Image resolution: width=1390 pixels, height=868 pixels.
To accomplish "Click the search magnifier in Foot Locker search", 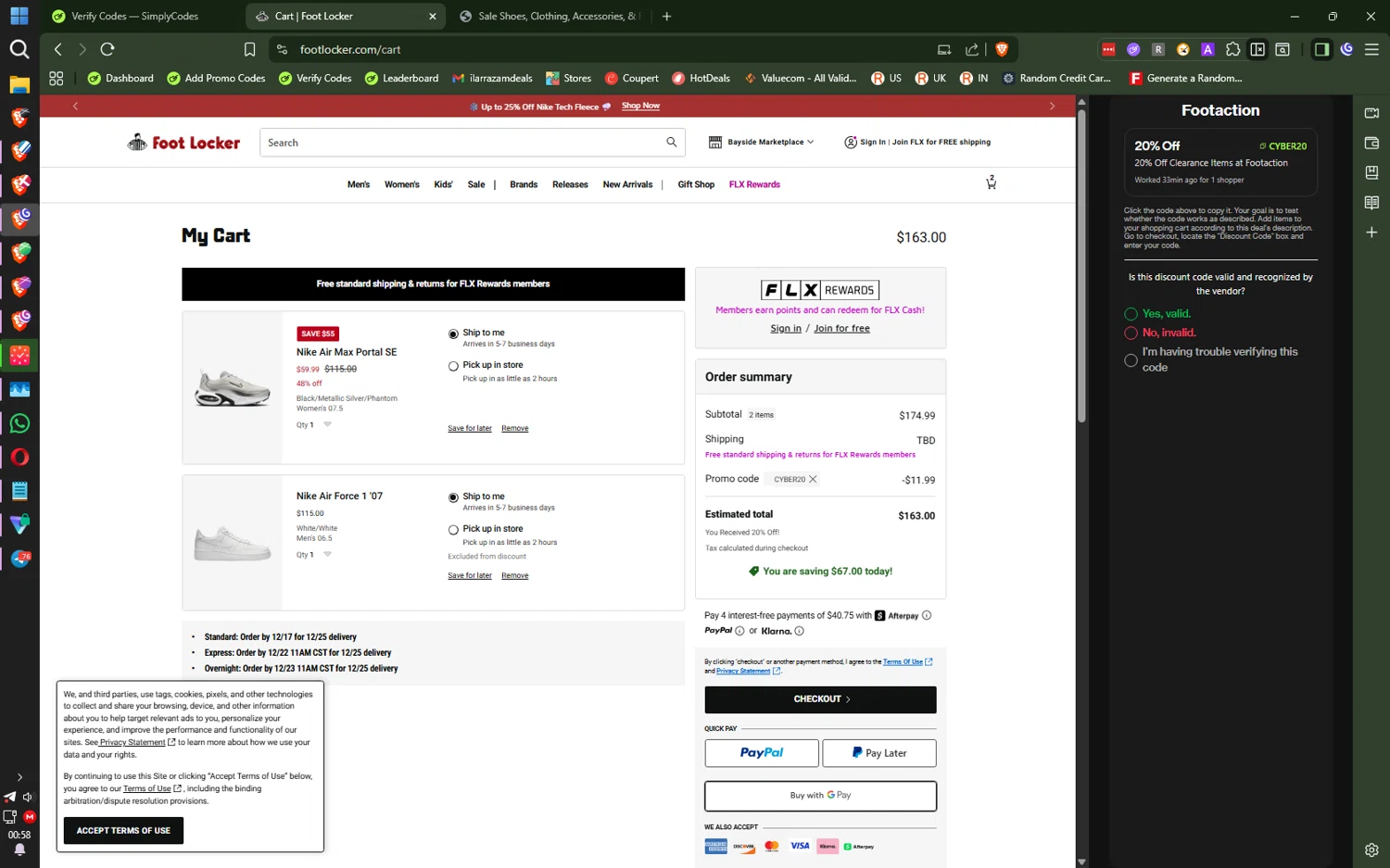I will coord(671,142).
